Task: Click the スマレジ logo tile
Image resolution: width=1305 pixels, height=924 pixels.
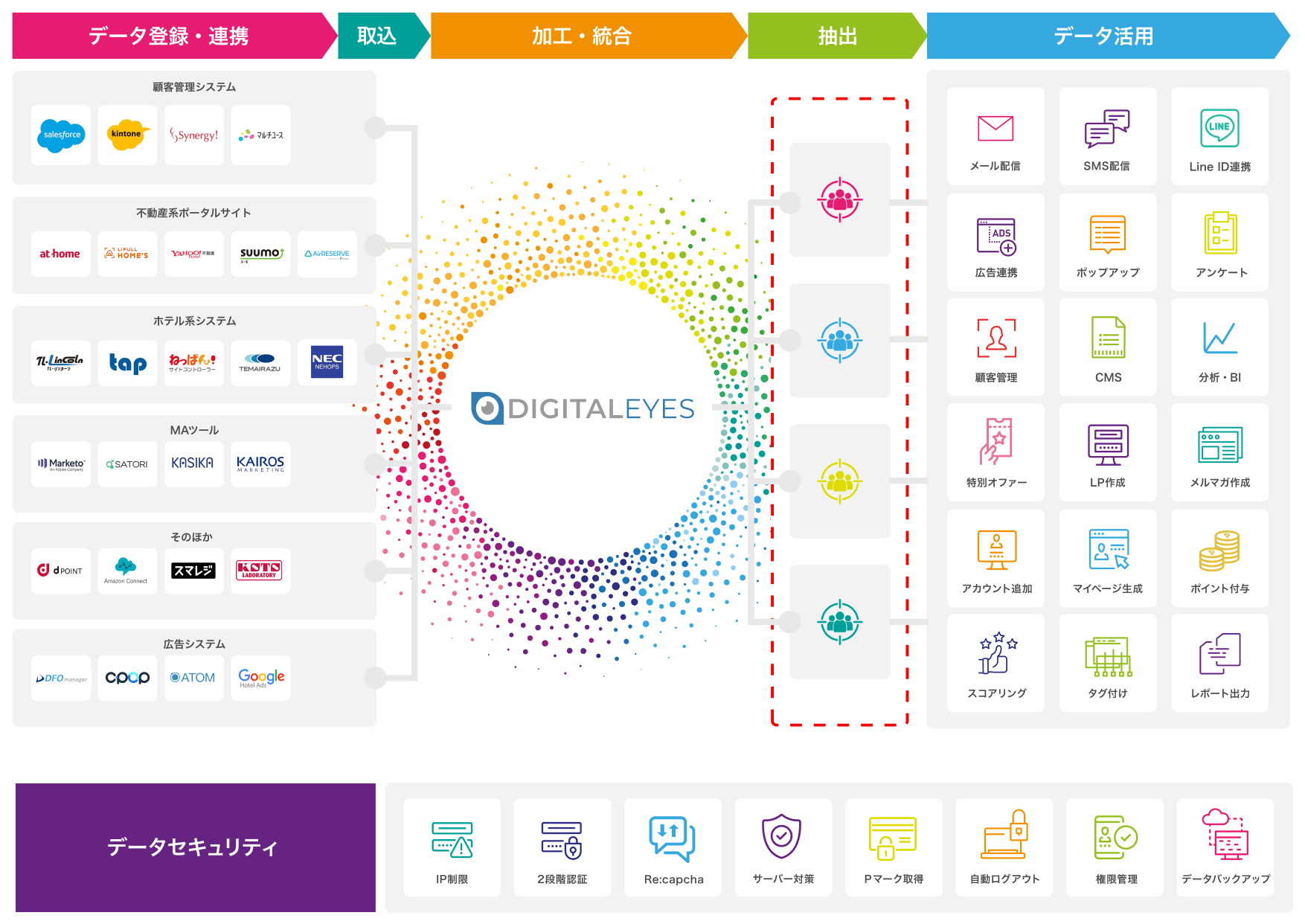Action: 194,571
